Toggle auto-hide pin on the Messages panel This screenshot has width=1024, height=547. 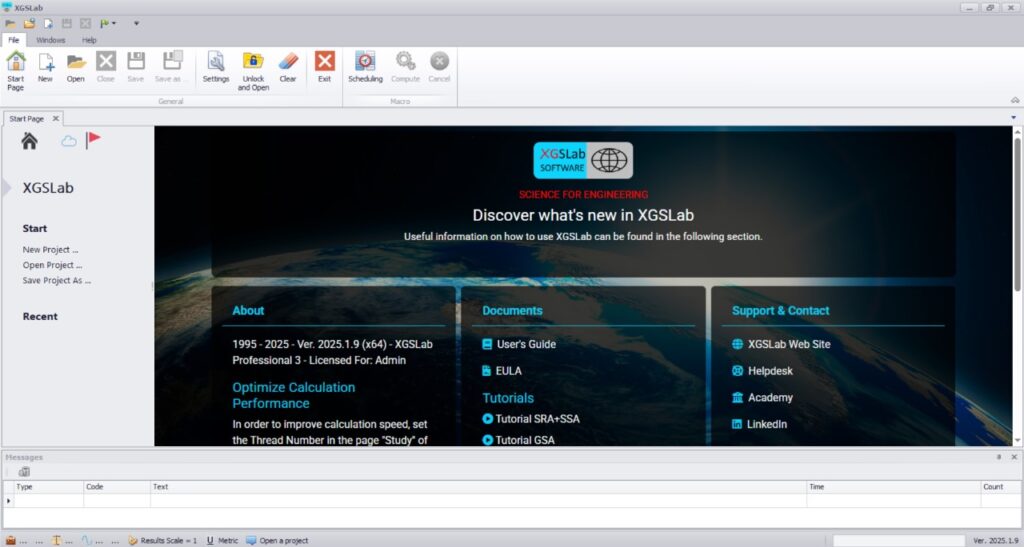tap(999, 457)
